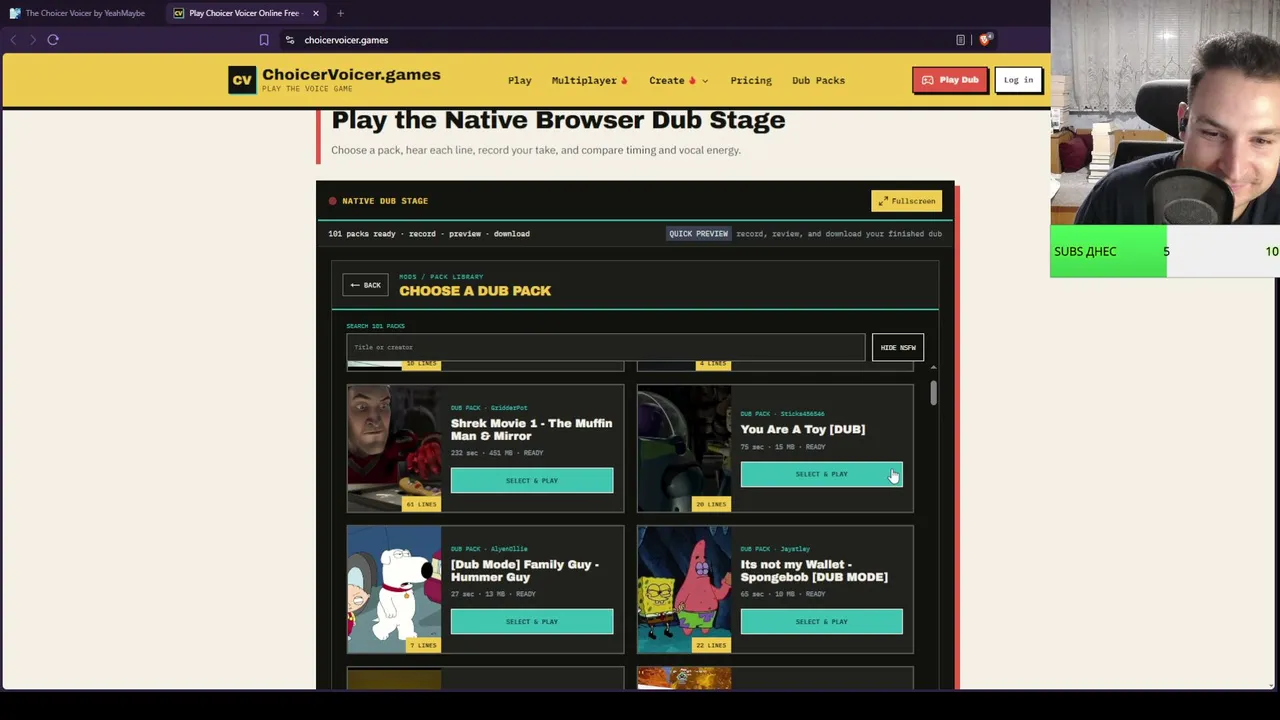Click the 'Play the Native Browser Dub Stage' heading
The height and width of the screenshot is (720, 1280).
coord(558,120)
